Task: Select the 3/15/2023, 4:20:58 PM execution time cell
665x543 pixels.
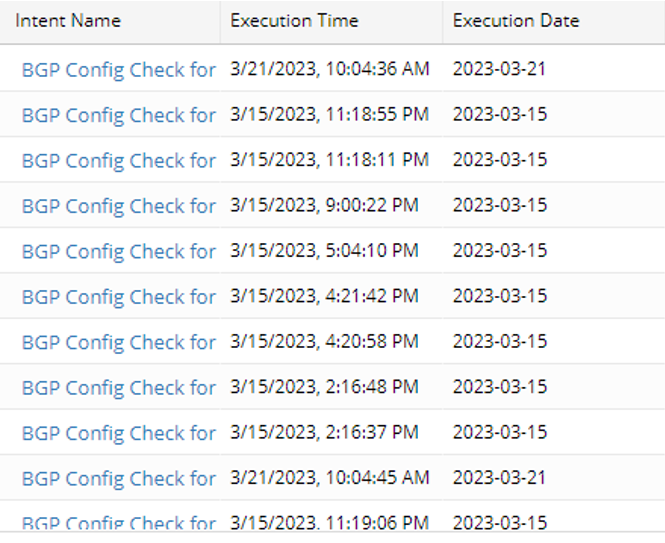Action: point(324,341)
